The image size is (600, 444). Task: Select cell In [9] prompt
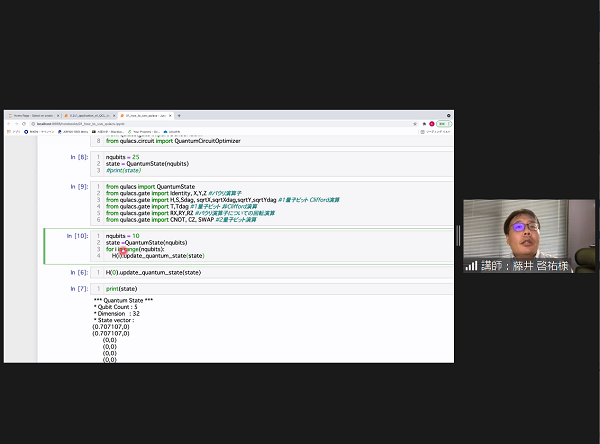click(x=79, y=186)
